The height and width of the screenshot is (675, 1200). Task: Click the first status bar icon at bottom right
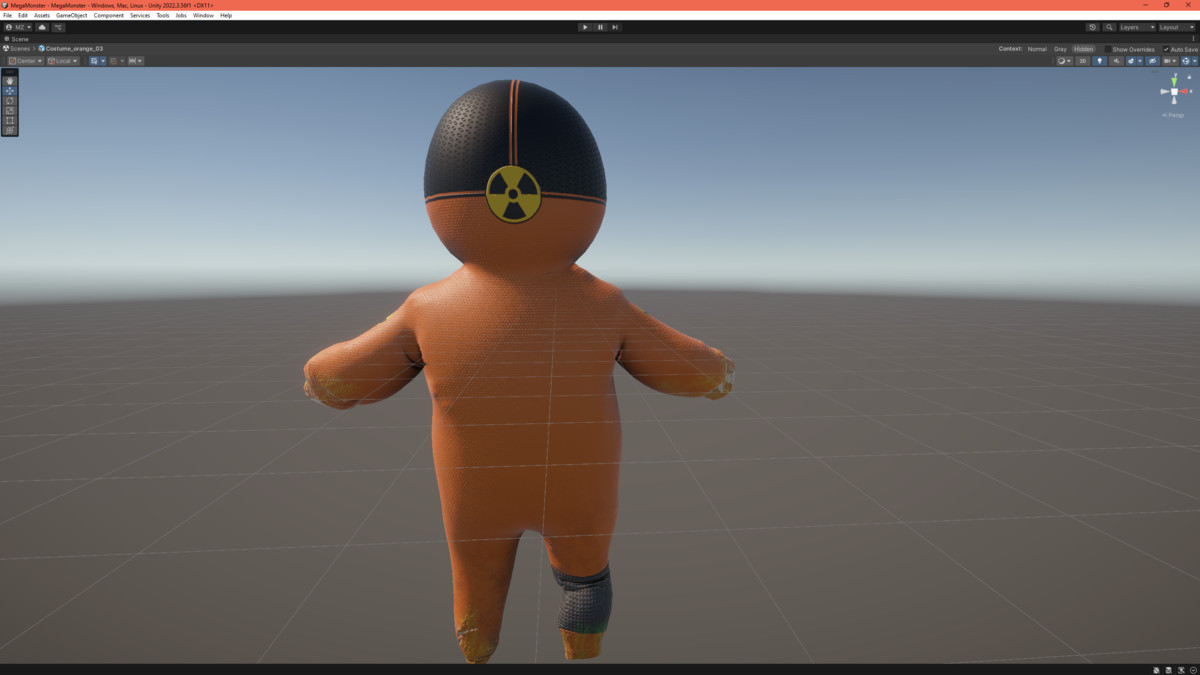tap(1157, 669)
